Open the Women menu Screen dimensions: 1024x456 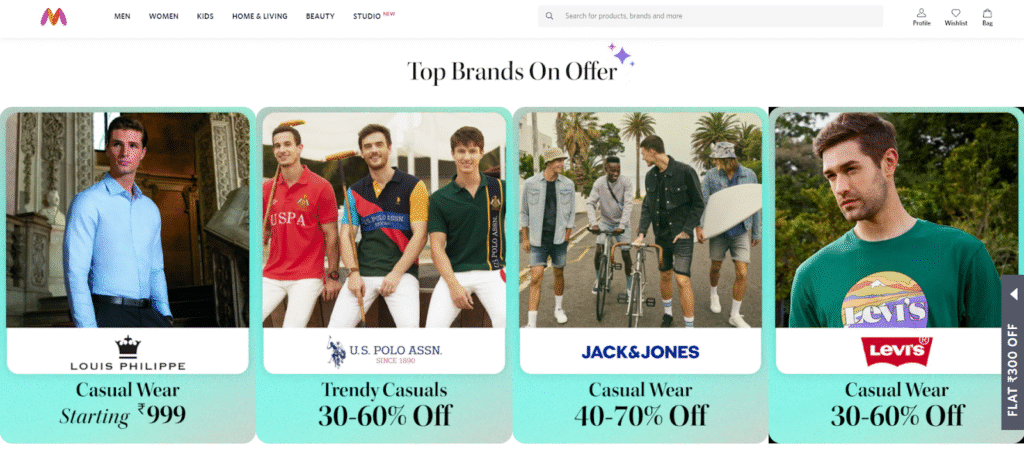[163, 16]
